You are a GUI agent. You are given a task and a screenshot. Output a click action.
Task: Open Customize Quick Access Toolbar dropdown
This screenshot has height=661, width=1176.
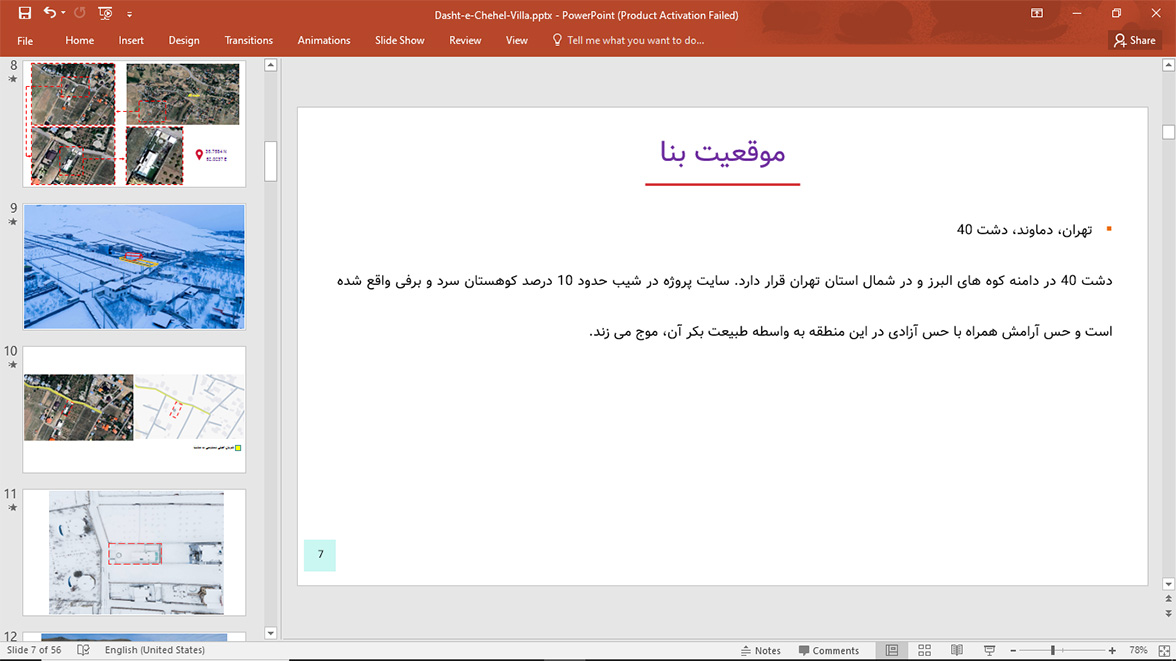coord(129,14)
